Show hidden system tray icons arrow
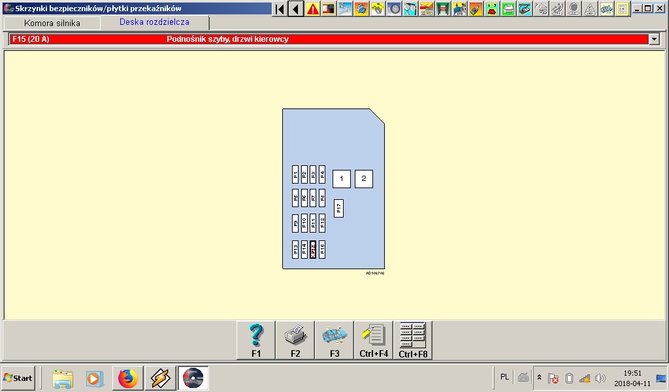Image resolution: width=669 pixels, height=392 pixels. (539, 378)
